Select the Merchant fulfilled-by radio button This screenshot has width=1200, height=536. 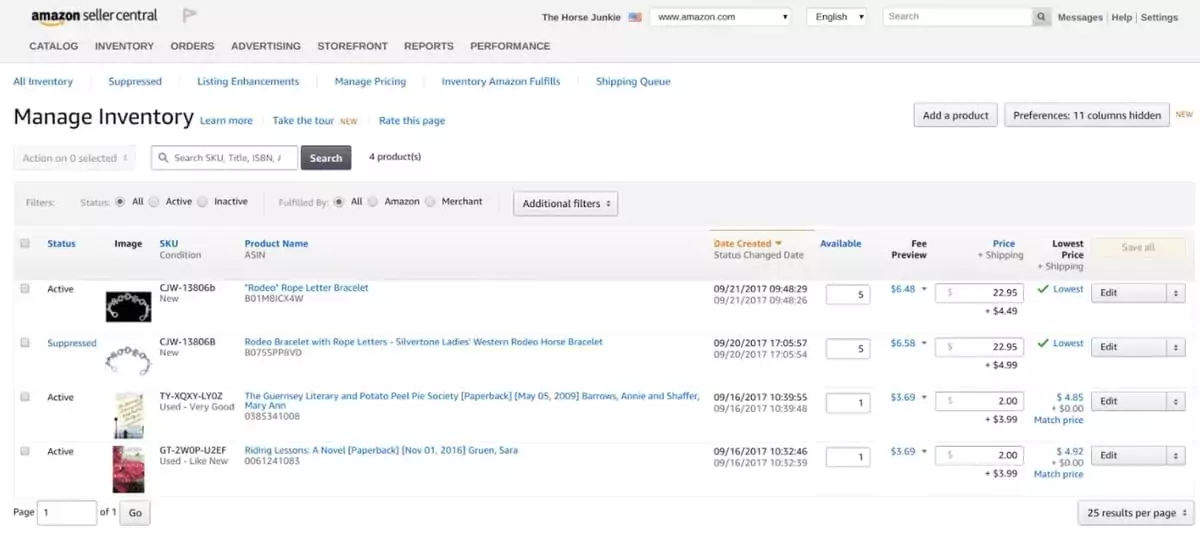pos(430,202)
